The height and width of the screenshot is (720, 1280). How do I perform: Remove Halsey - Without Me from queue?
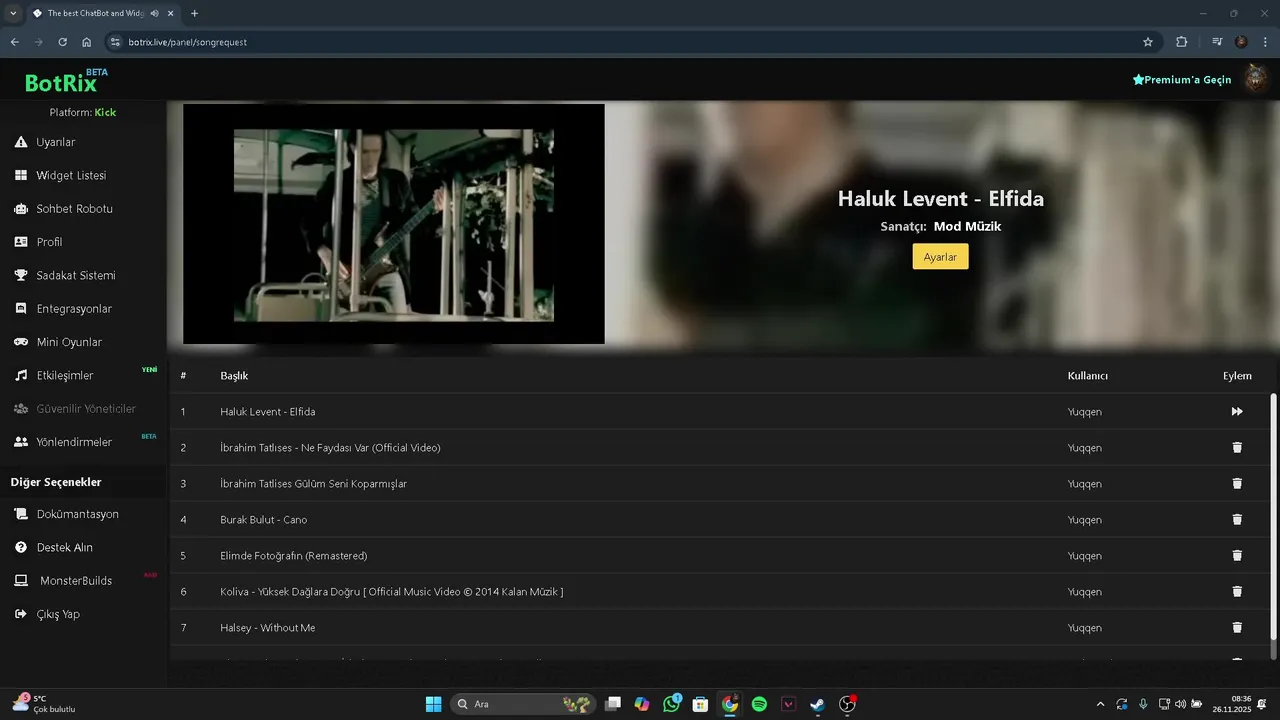[1237, 628]
